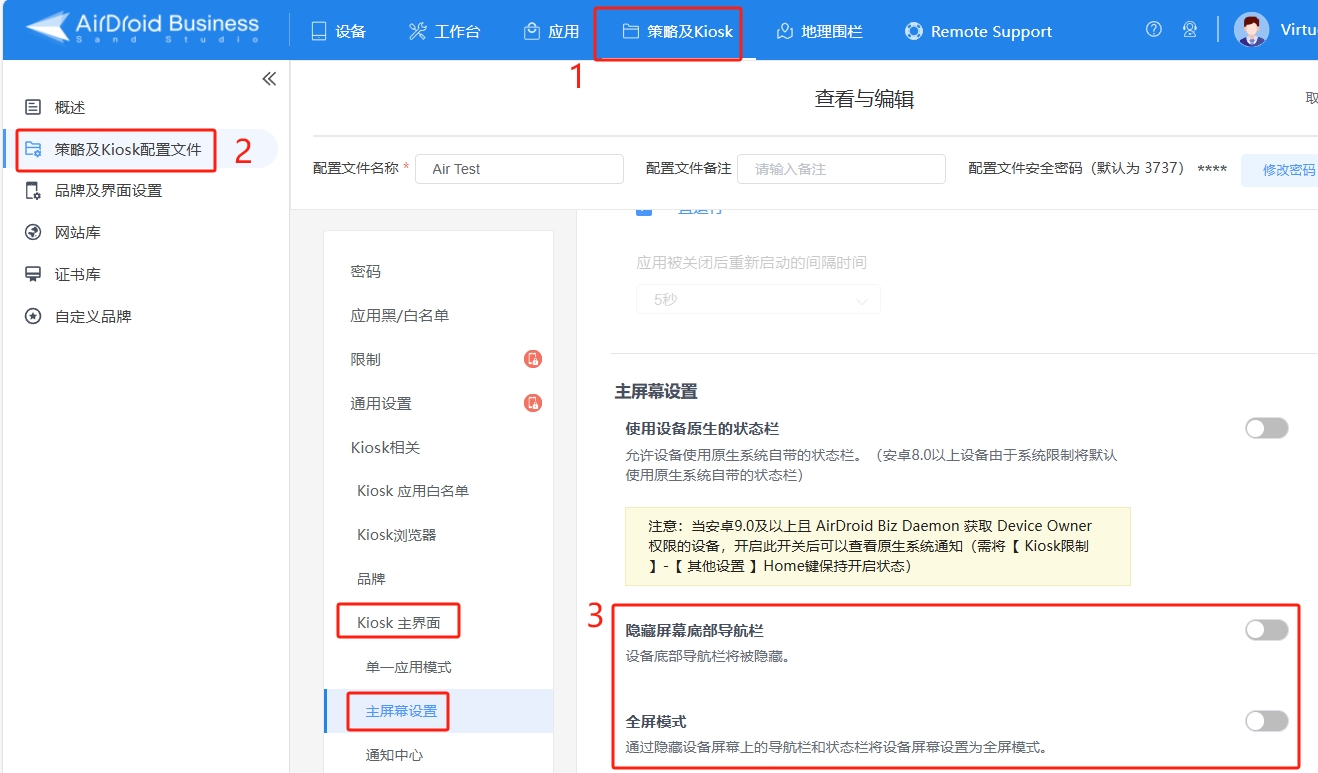Viewport: 1318px width, 773px height.
Task: Click the 自定义品牌 star icon
Action: pos(33,316)
